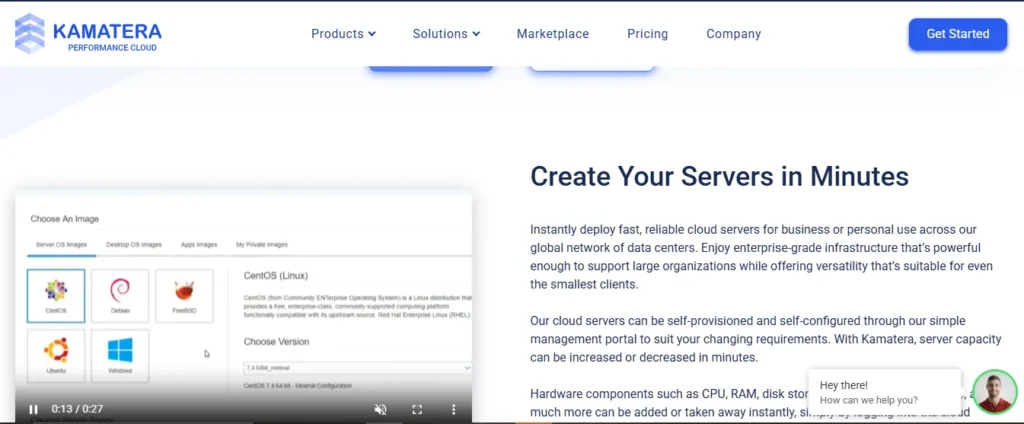
Task: Unmute the video sound
Action: [x=380, y=409]
